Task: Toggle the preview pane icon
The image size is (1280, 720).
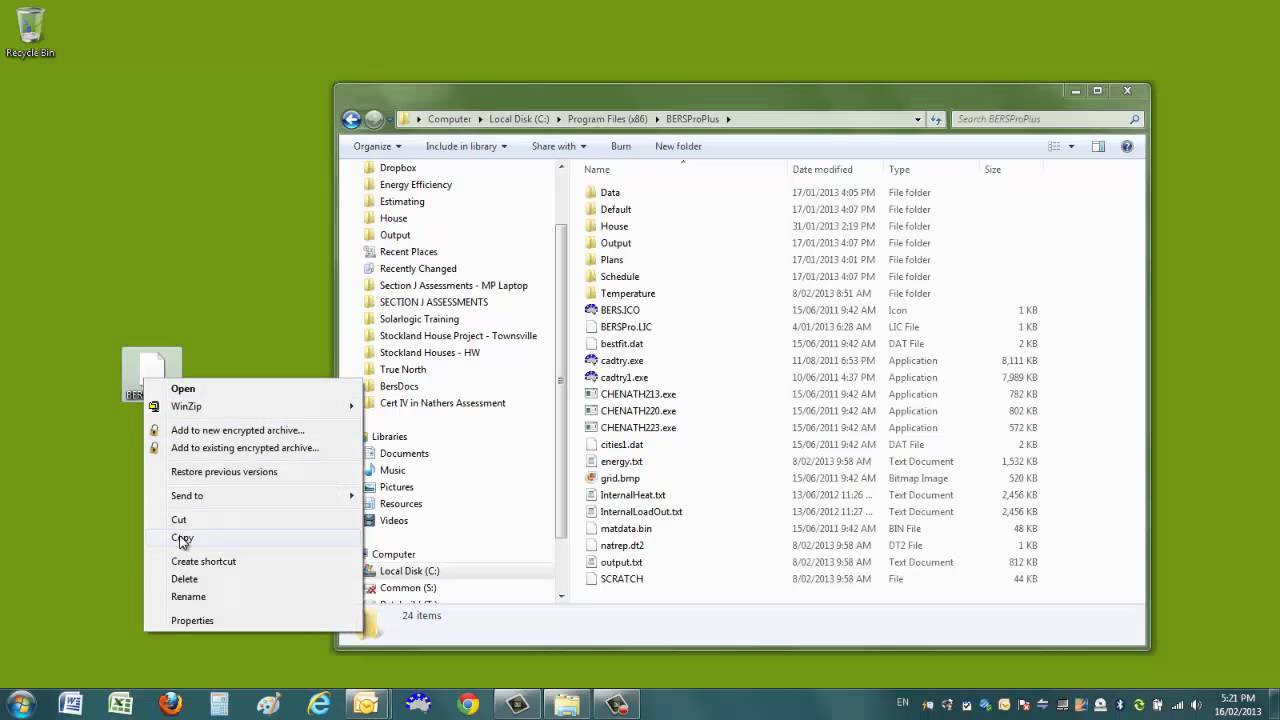Action: 1098,146
